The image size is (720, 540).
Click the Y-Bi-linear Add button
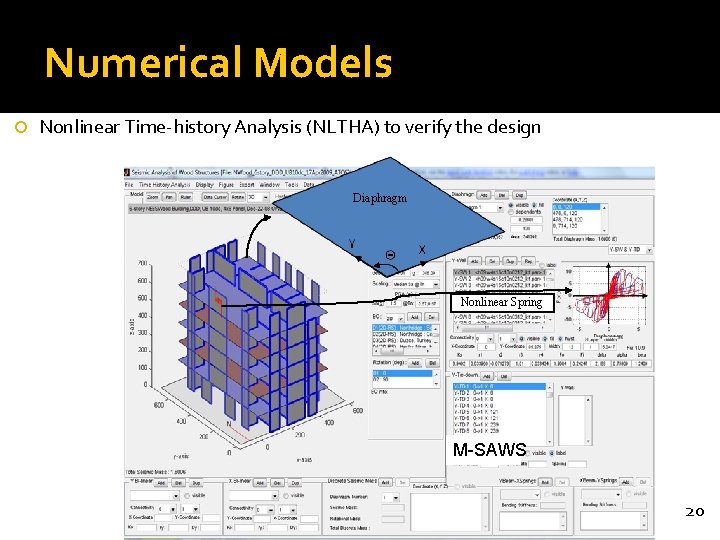point(161,484)
